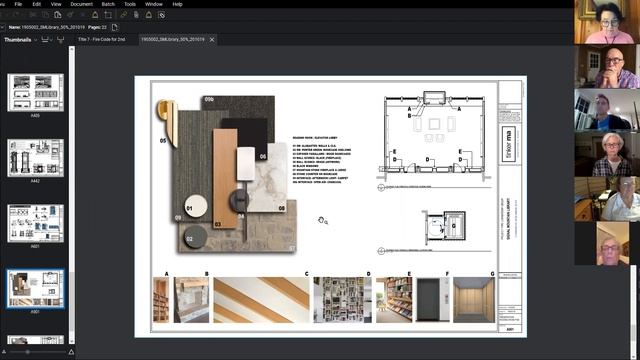Click reference image A at the bottom row

161,300
